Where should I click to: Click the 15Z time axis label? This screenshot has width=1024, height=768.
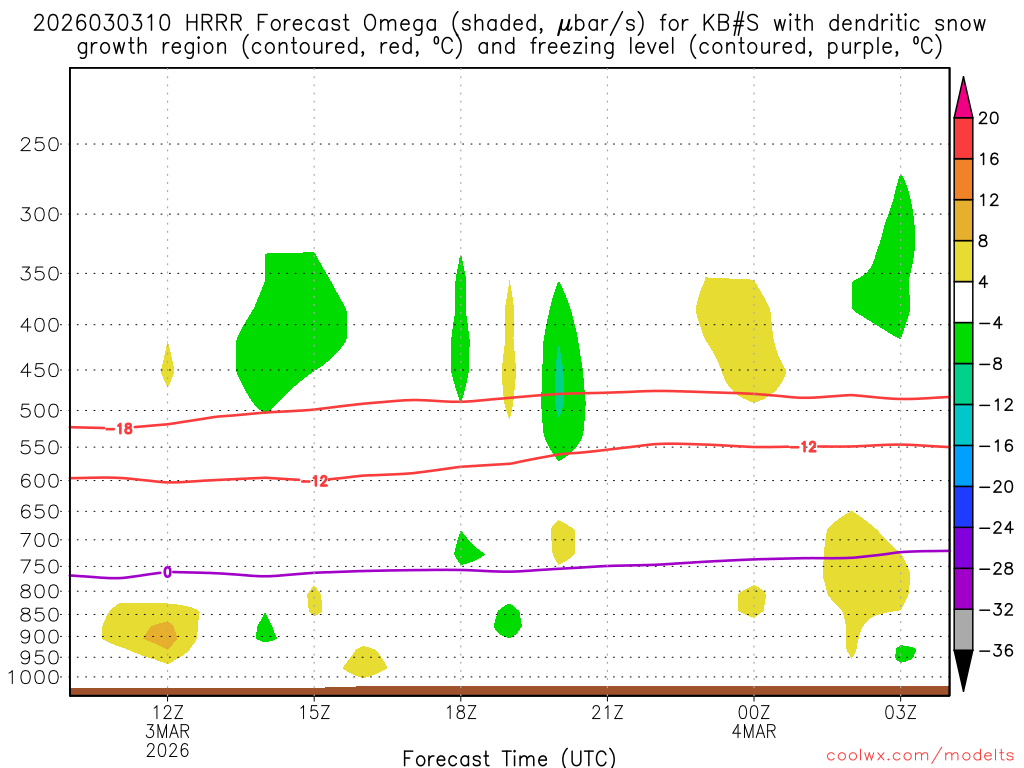pos(314,712)
